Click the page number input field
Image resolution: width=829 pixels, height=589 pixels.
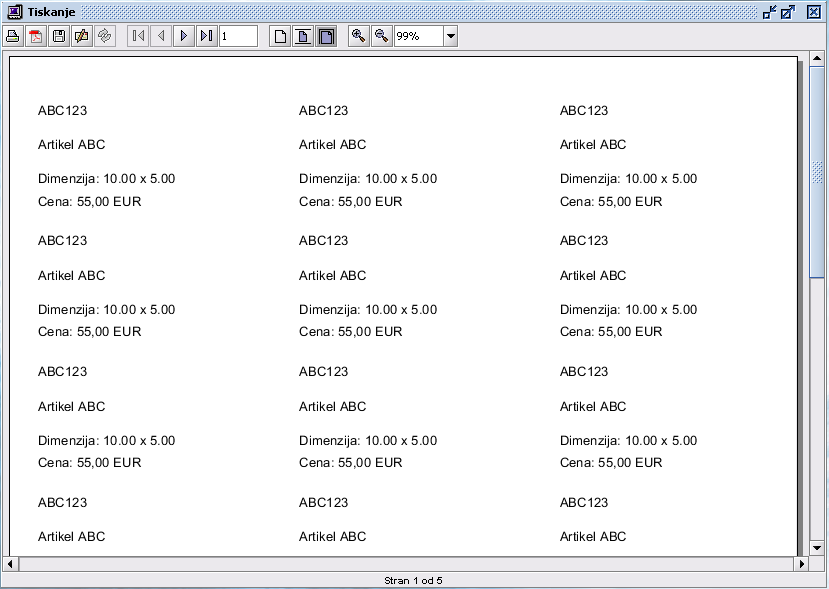pos(238,36)
